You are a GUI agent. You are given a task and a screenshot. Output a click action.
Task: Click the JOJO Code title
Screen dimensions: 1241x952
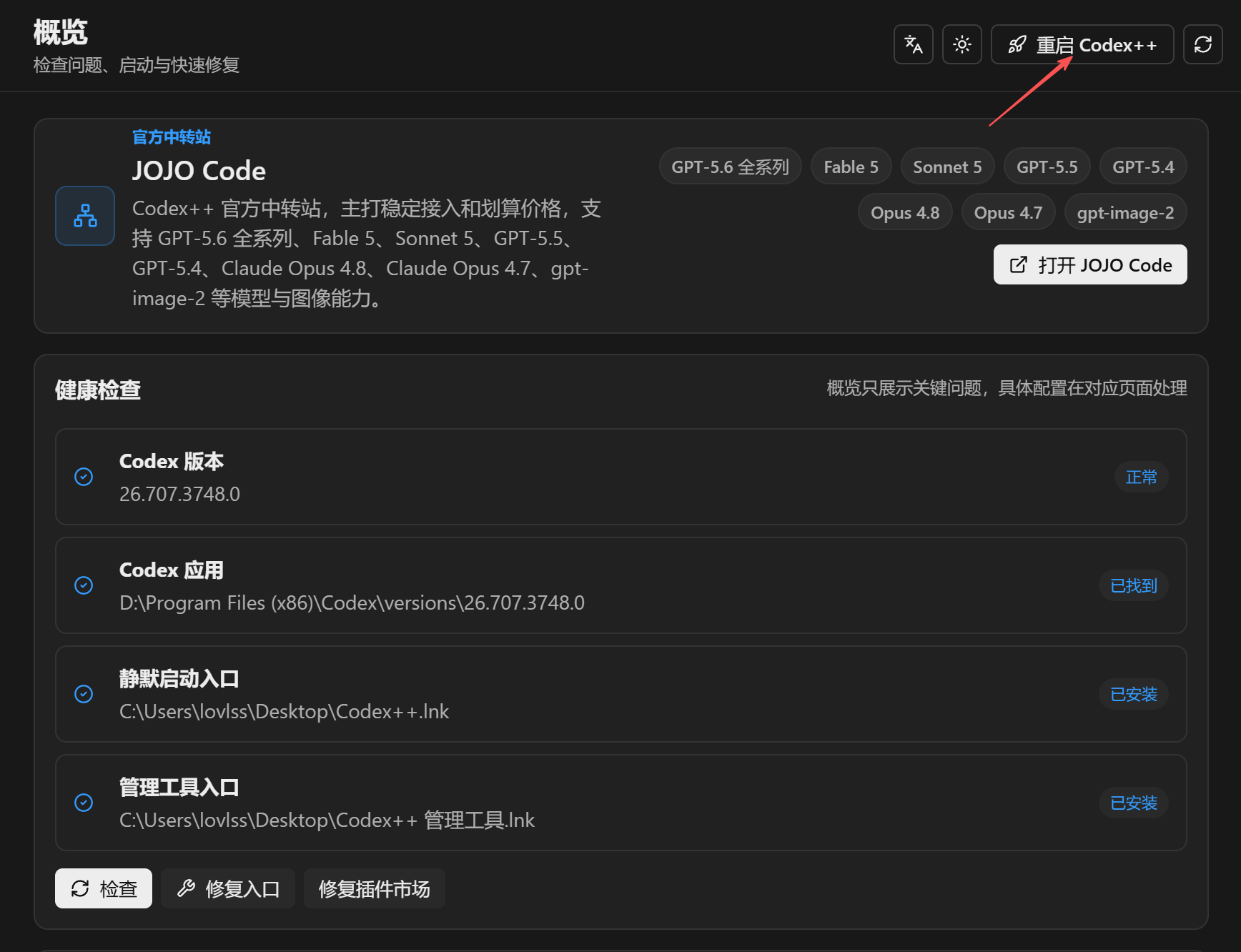[199, 171]
